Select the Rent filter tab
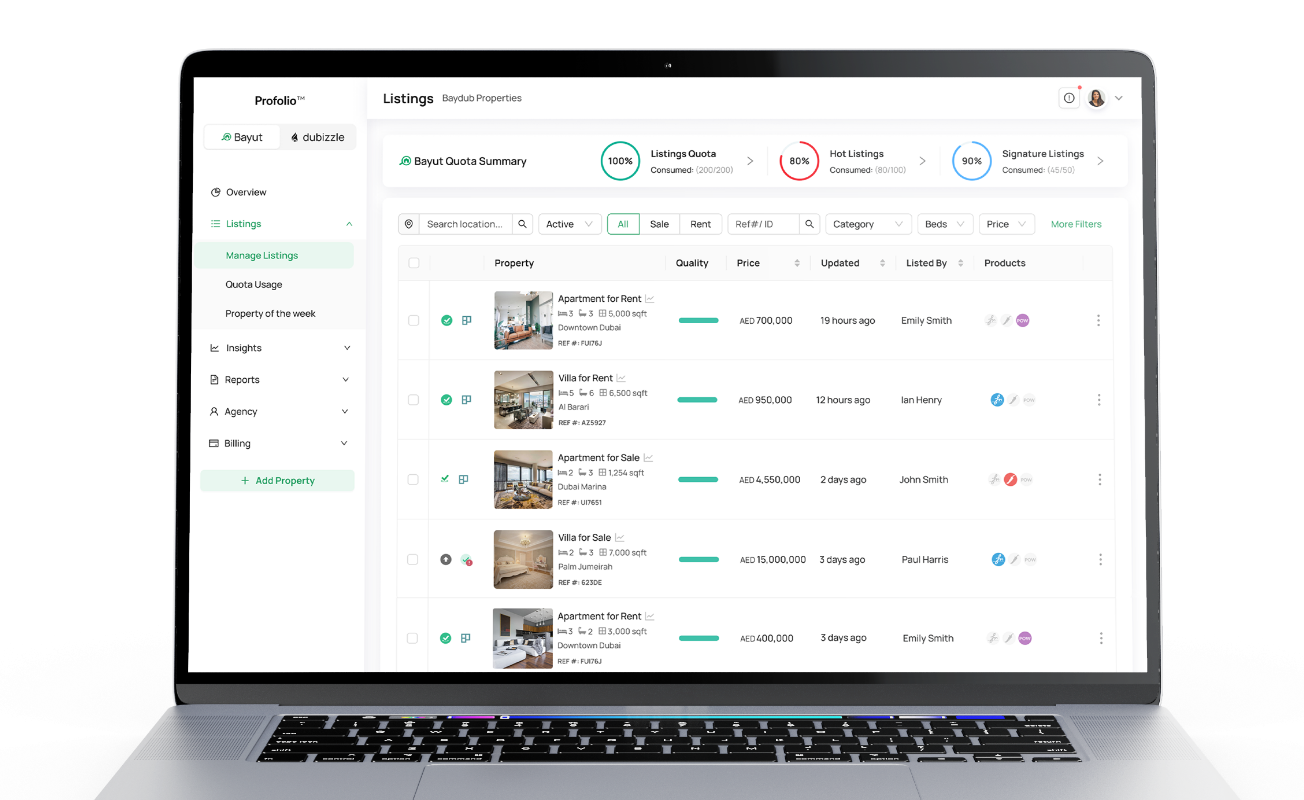1304x800 pixels. click(700, 224)
